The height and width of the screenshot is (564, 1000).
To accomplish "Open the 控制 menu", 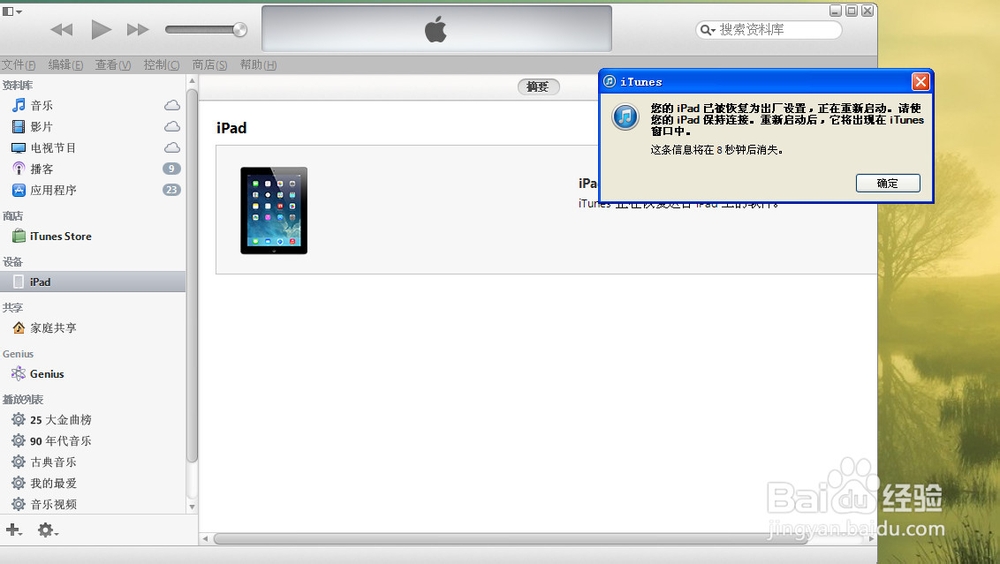I will (161, 65).
